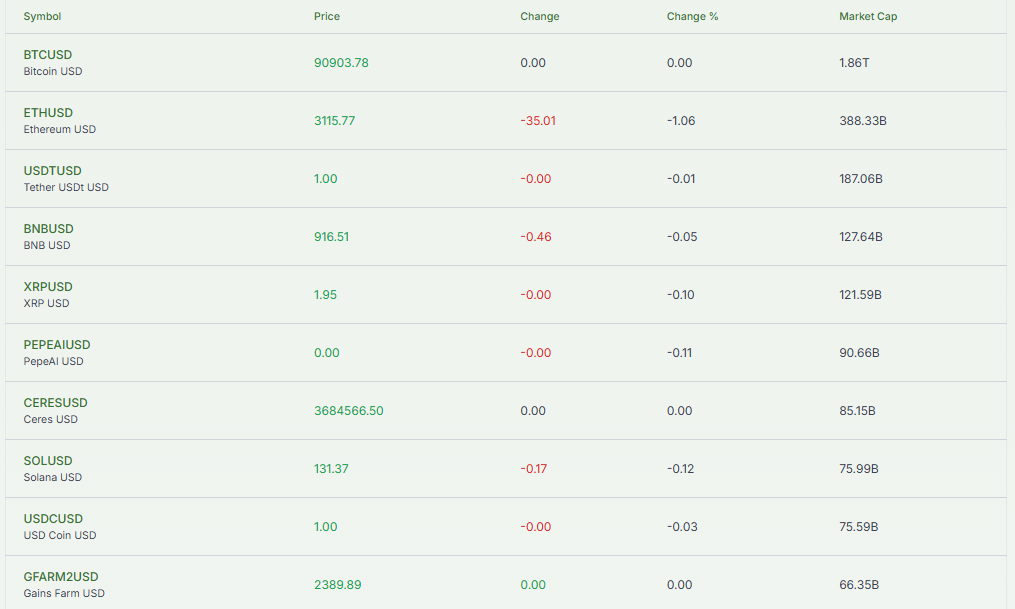Image resolution: width=1015 pixels, height=609 pixels.
Task: View the USDTUSD Tether quote page
Action: click(x=52, y=171)
